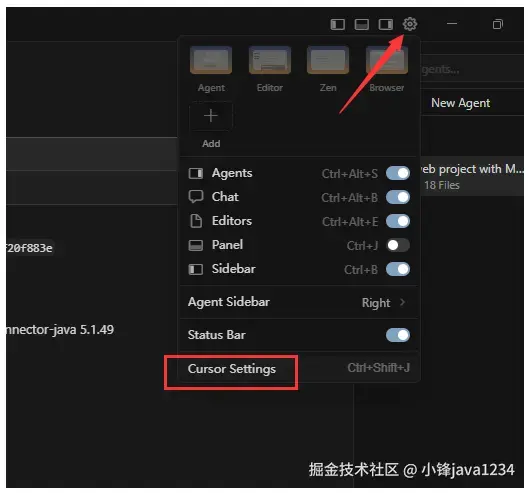
Task: Turn off the Sidebar toggle switch
Action: [x=398, y=269]
